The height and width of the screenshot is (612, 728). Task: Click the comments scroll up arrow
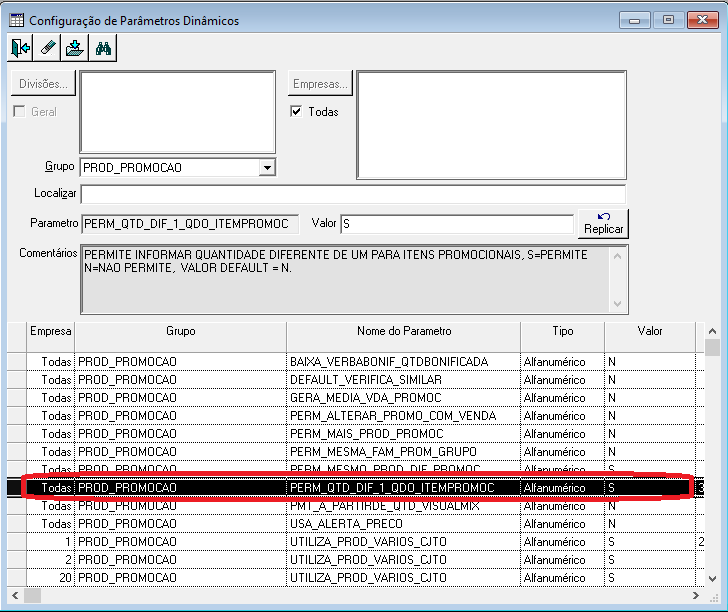pyautogui.click(x=618, y=256)
